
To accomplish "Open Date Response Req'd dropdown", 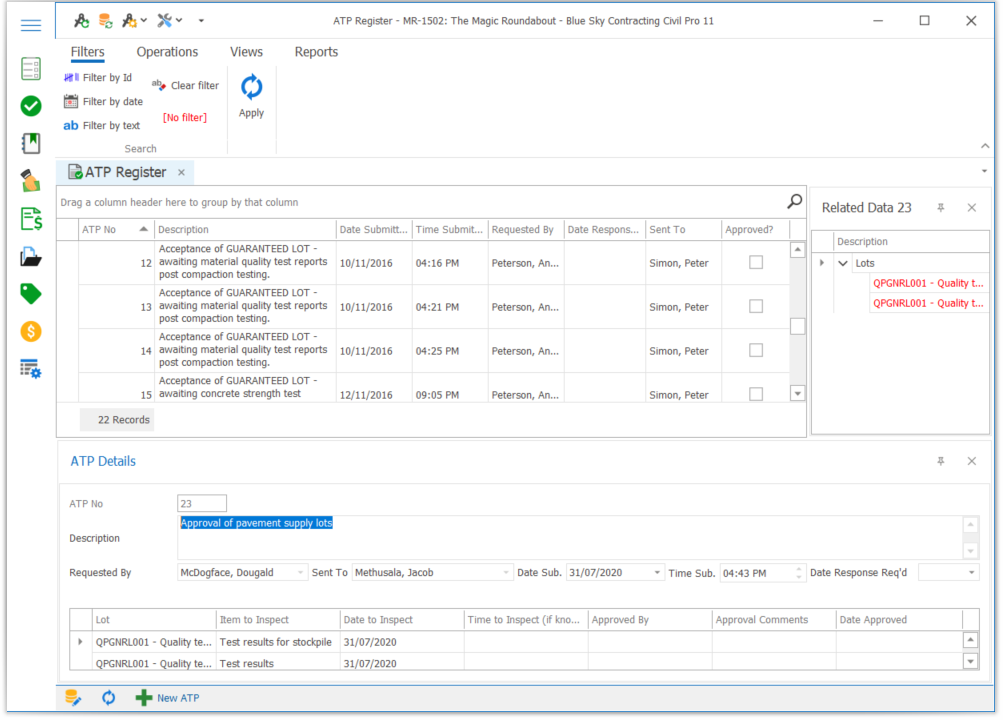I will [972, 573].
